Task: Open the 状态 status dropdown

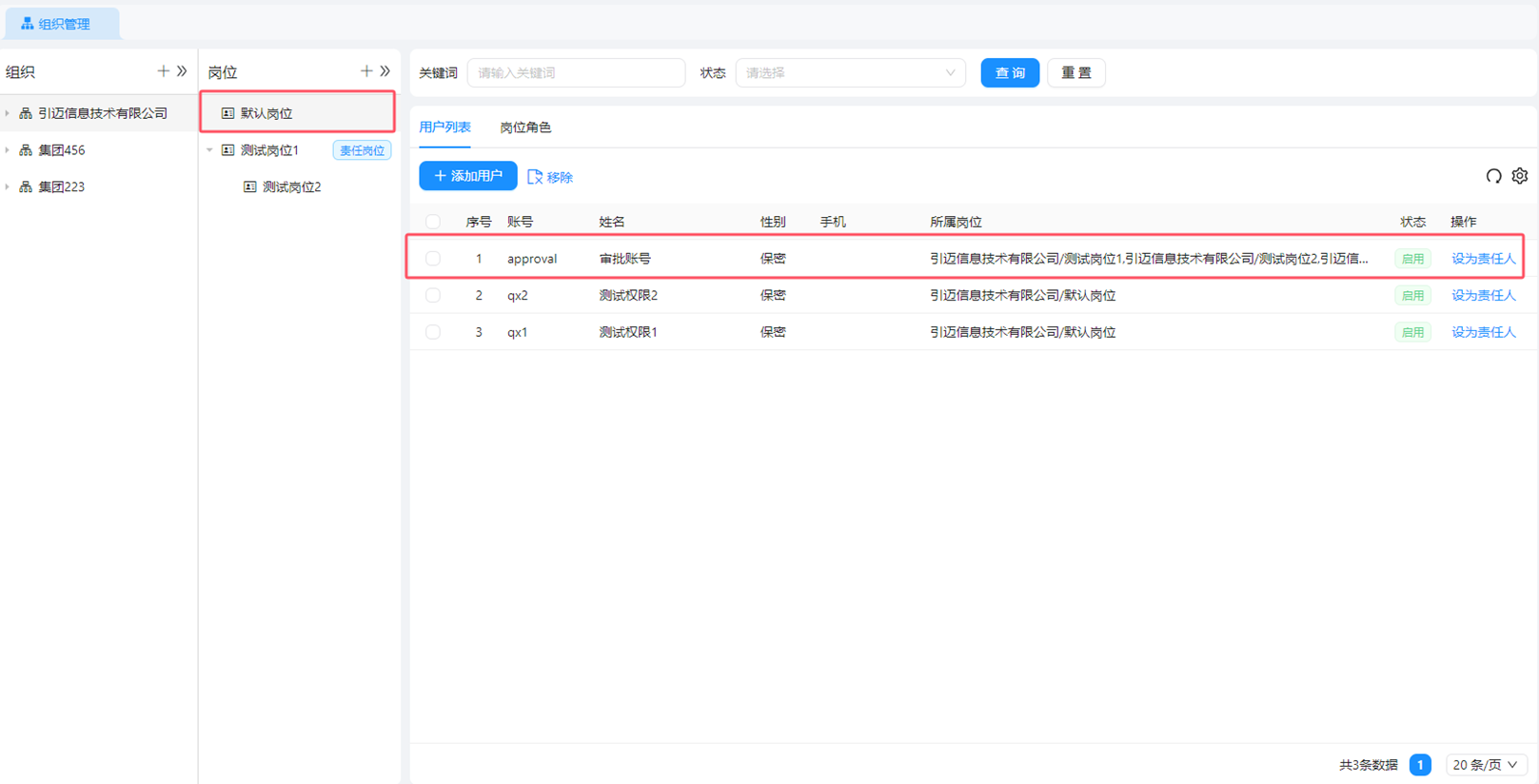Action: 850,73
